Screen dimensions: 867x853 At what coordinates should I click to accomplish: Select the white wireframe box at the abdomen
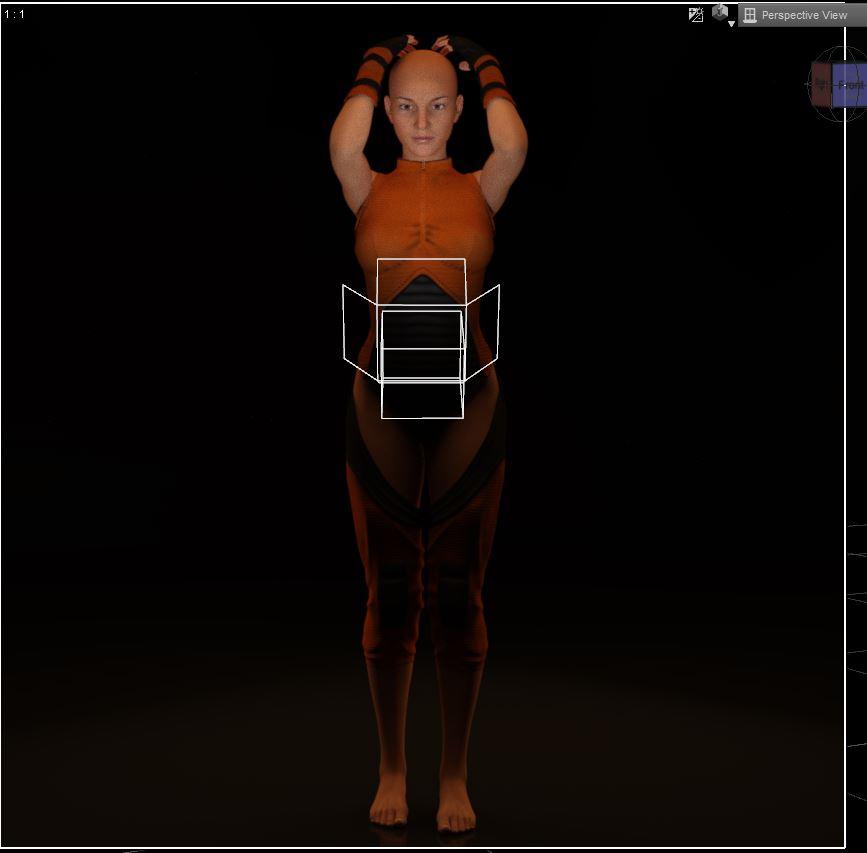(x=422, y=337)
